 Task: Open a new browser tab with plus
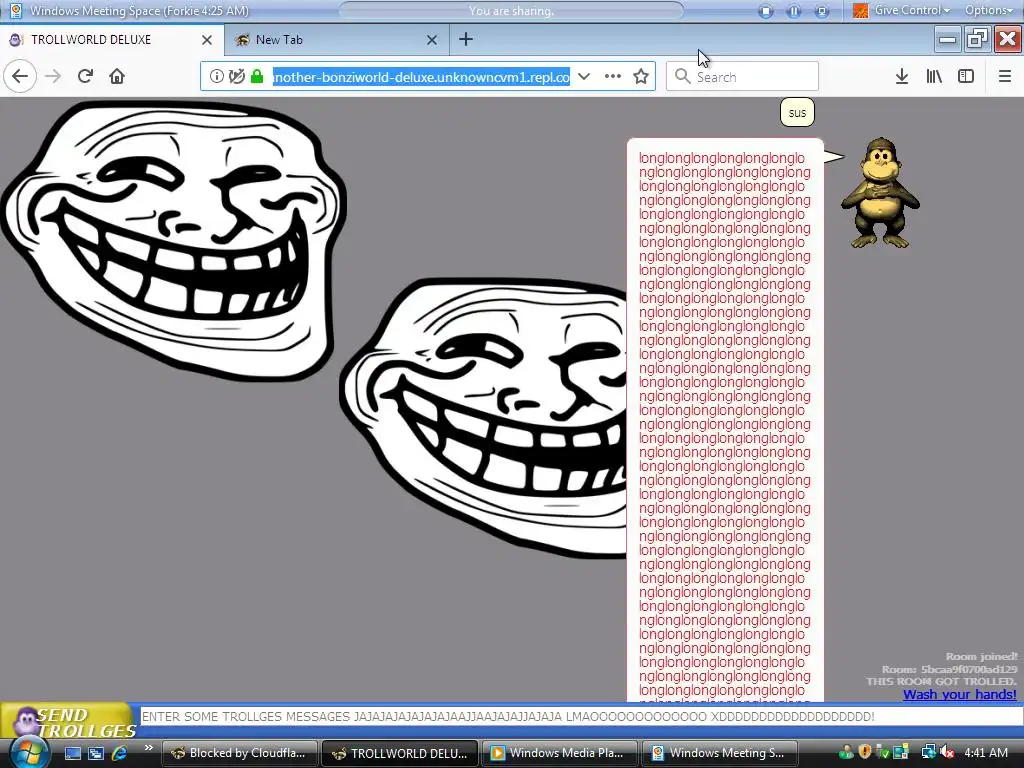coord(466,39)
